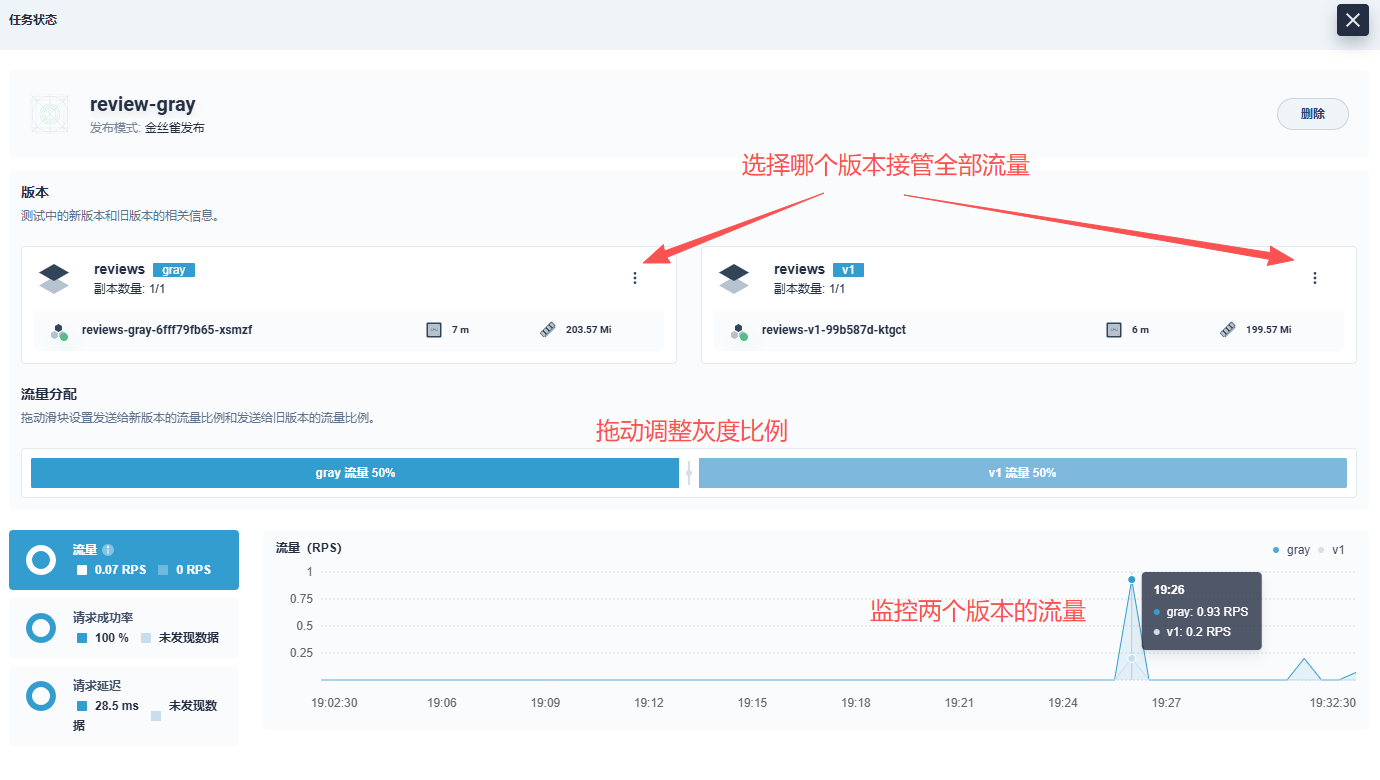This screenshot has width=1380, height=780.
Task: Click the CPU icon beside 6 m
Action: [1114, 330]
